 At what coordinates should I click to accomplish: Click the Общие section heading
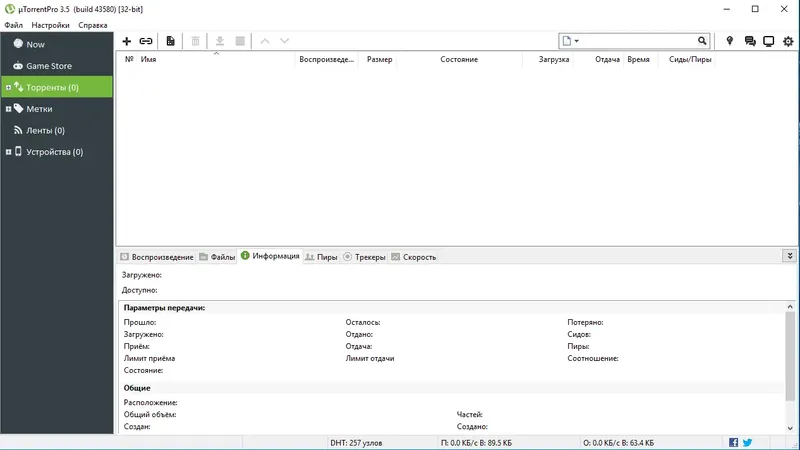(137, 388)
